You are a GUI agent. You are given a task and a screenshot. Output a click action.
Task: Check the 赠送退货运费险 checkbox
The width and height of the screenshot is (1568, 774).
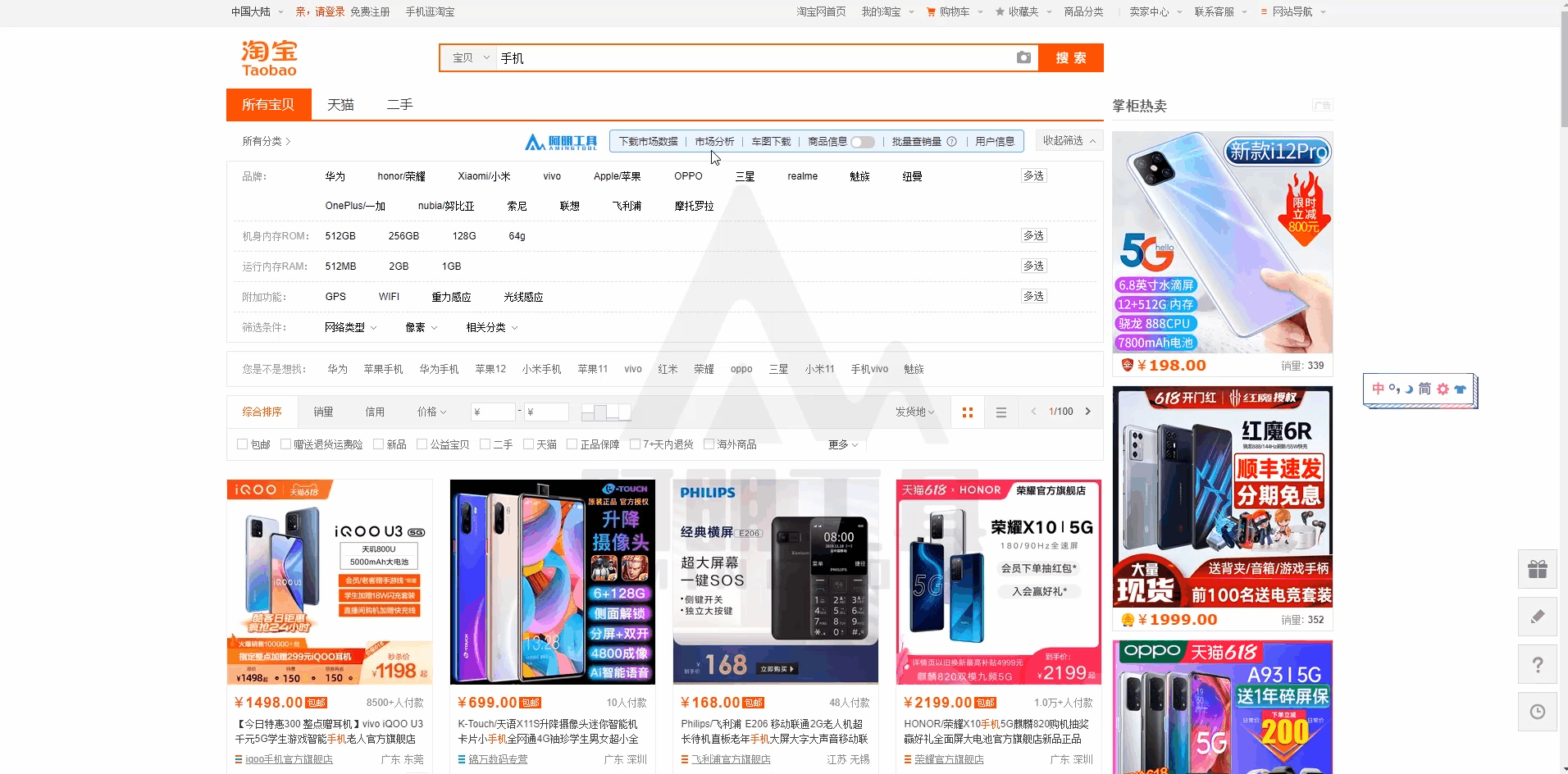point(285,444)
